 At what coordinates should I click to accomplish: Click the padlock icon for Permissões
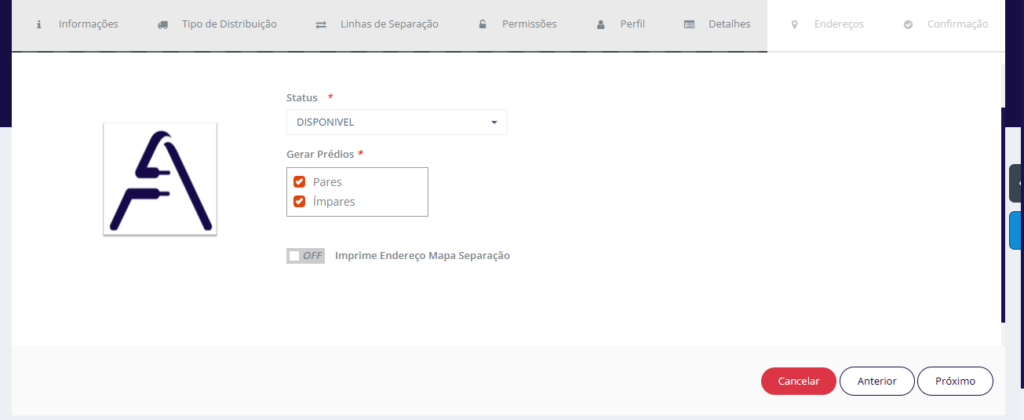pyautogui.click(x=482, y=24)
